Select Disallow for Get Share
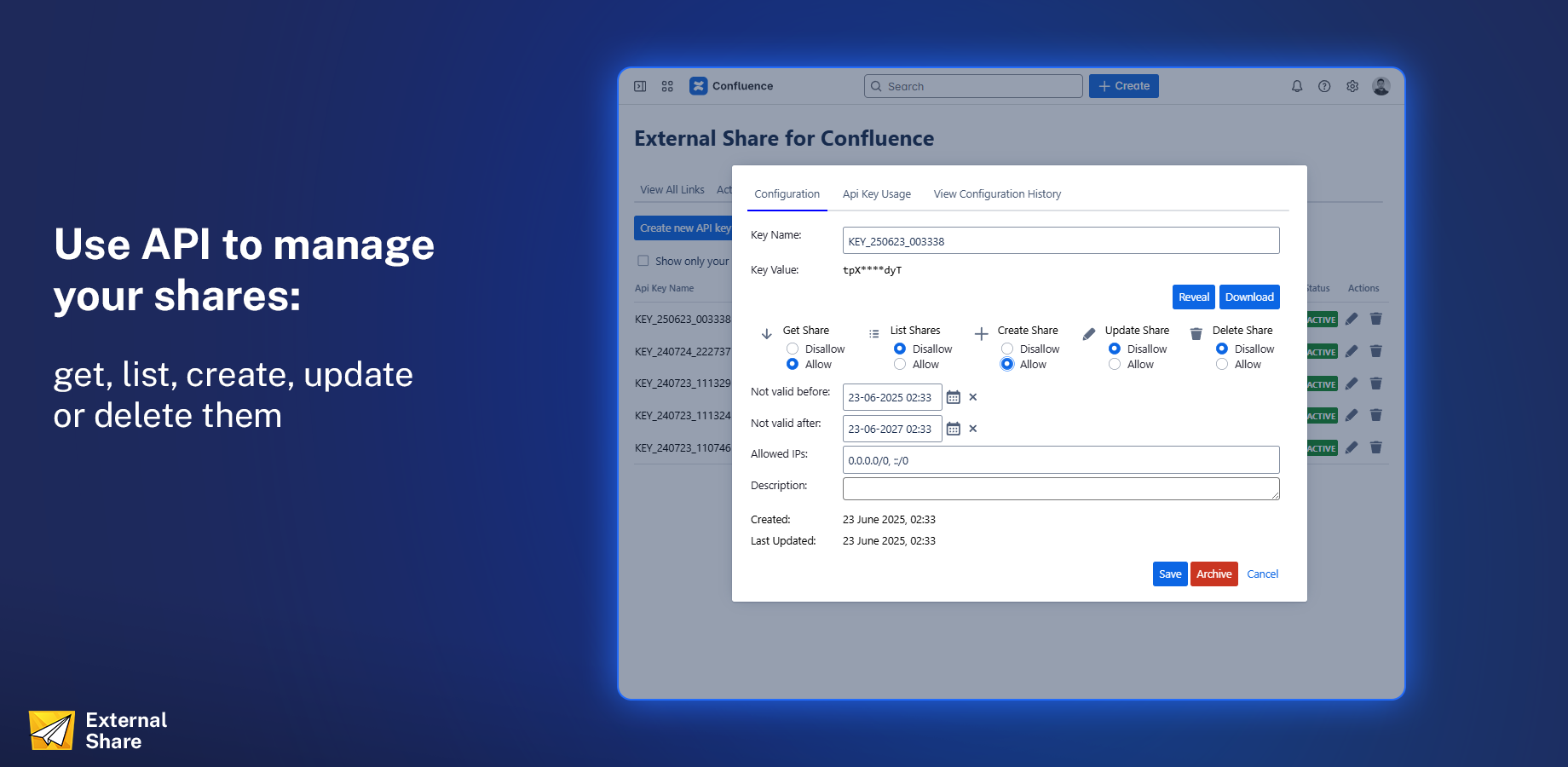Screen dimensions: 1568x767 [793, 349]
